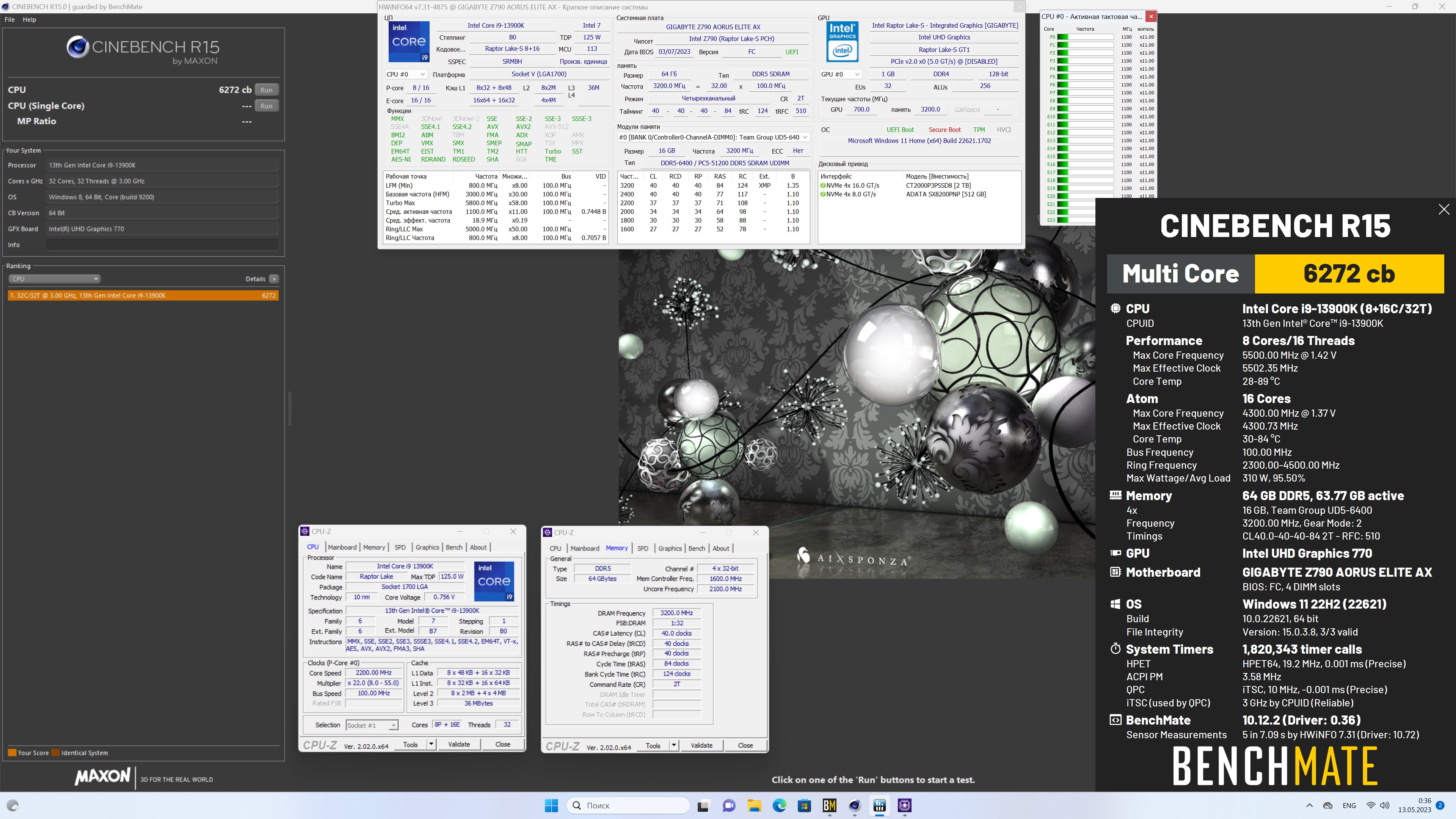
Task: Click the Info text field in Your System
Action: [162, 245]
